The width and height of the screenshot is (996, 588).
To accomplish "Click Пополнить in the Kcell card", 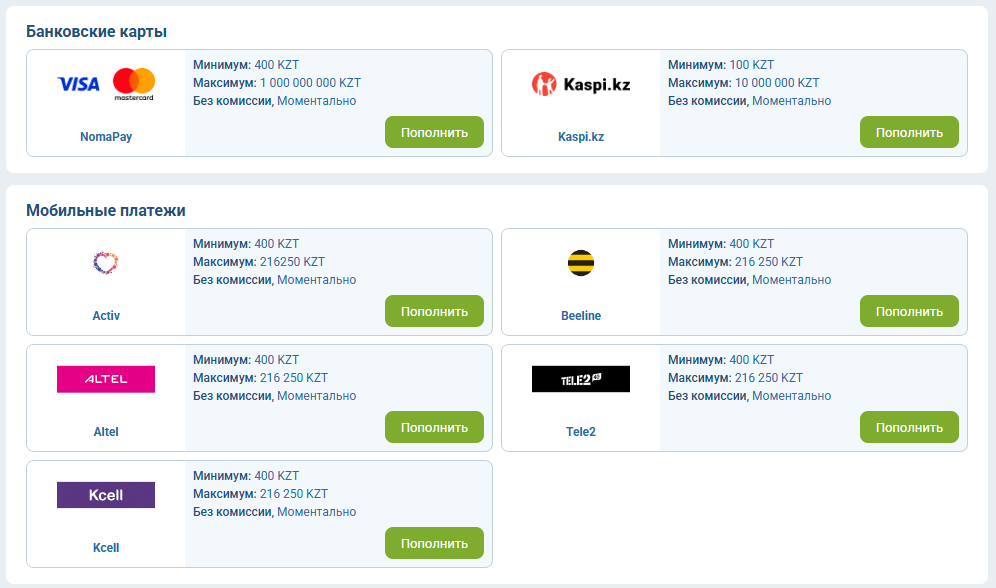I will pyautogui.click(x=434, y=544).
